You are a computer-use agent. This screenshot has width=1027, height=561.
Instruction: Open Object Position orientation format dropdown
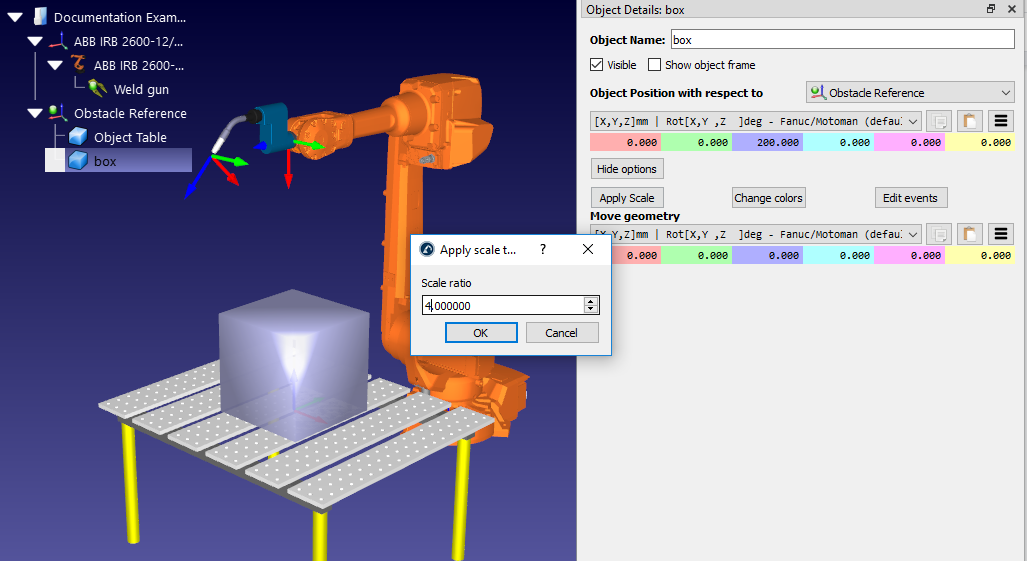pyautogui.click(x=755, y=121)
